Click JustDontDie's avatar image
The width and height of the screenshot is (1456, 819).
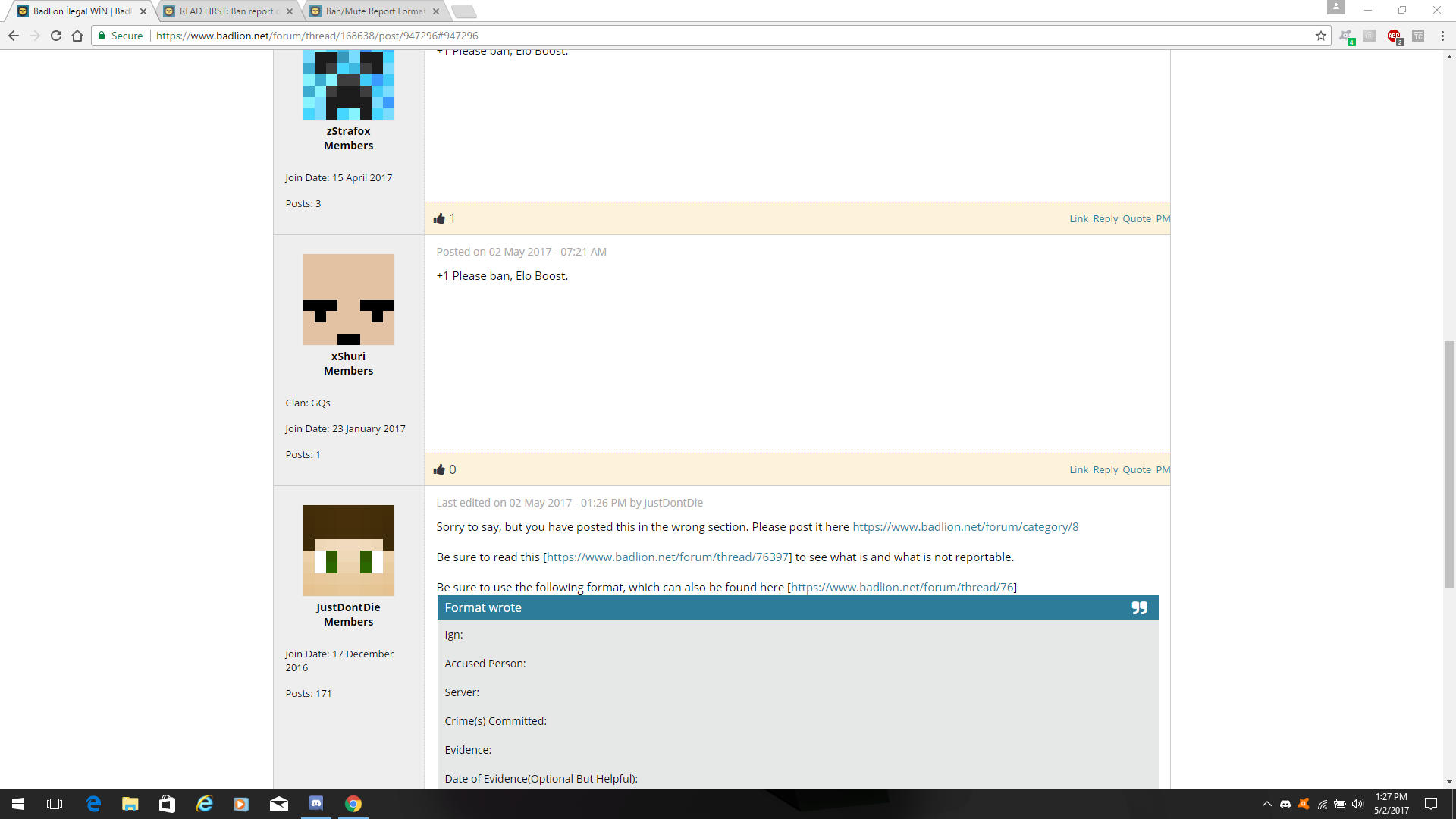(x=348, y=550)
